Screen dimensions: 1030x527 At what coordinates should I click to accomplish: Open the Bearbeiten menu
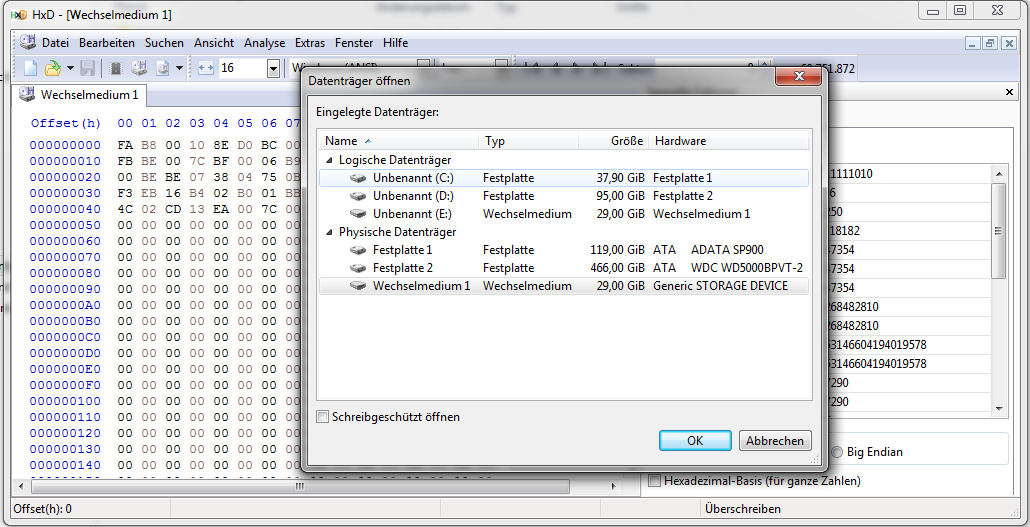pyautogui.click(x=106, y=43)
